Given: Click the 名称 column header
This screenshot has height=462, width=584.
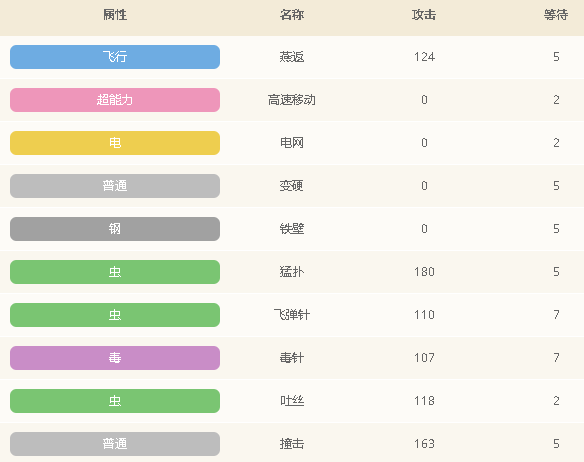Looking at the screenshot, I should coord(292,15).
